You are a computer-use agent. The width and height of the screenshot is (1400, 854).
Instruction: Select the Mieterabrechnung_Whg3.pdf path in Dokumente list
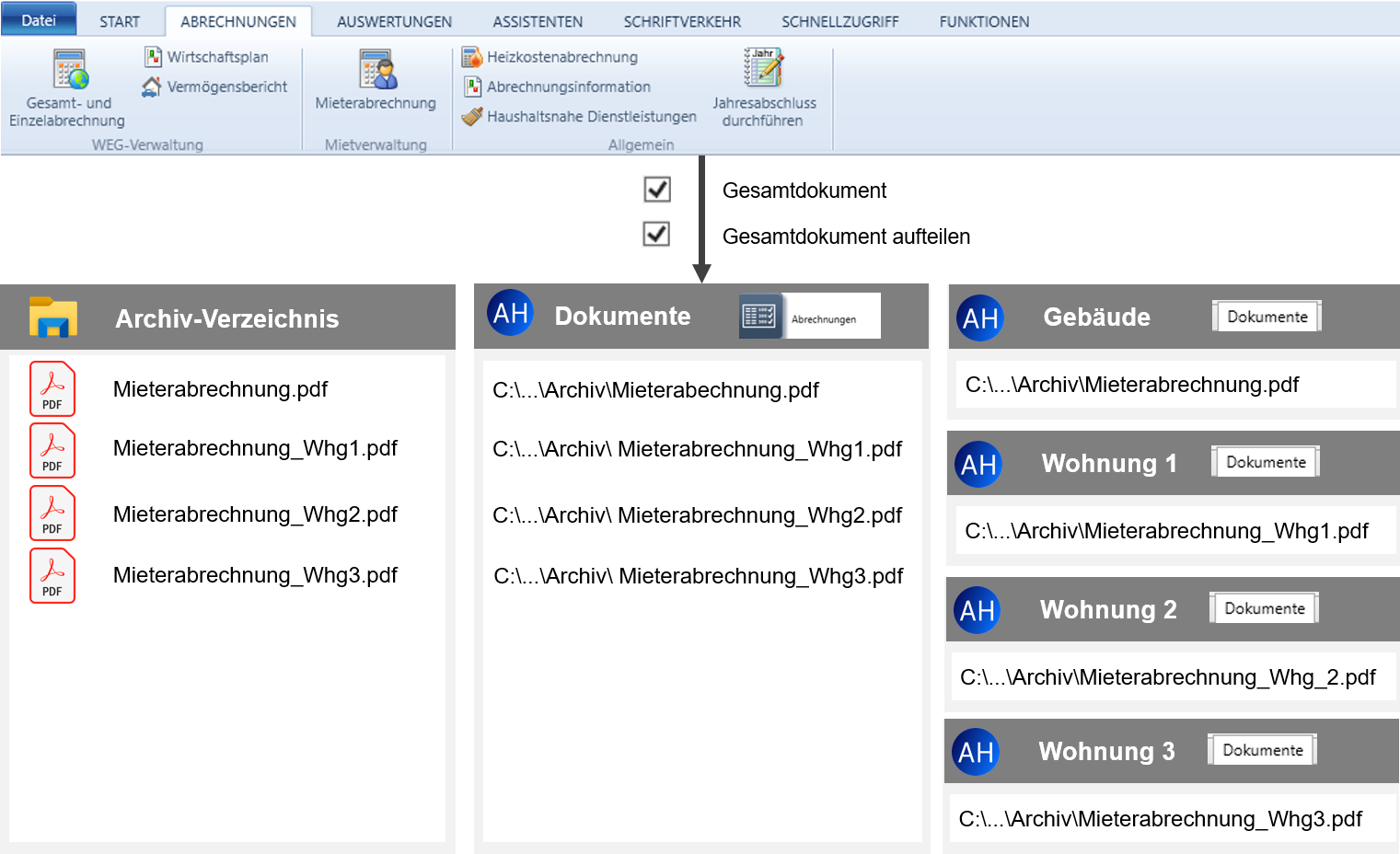pyautogui.click(x=699, y=576)
